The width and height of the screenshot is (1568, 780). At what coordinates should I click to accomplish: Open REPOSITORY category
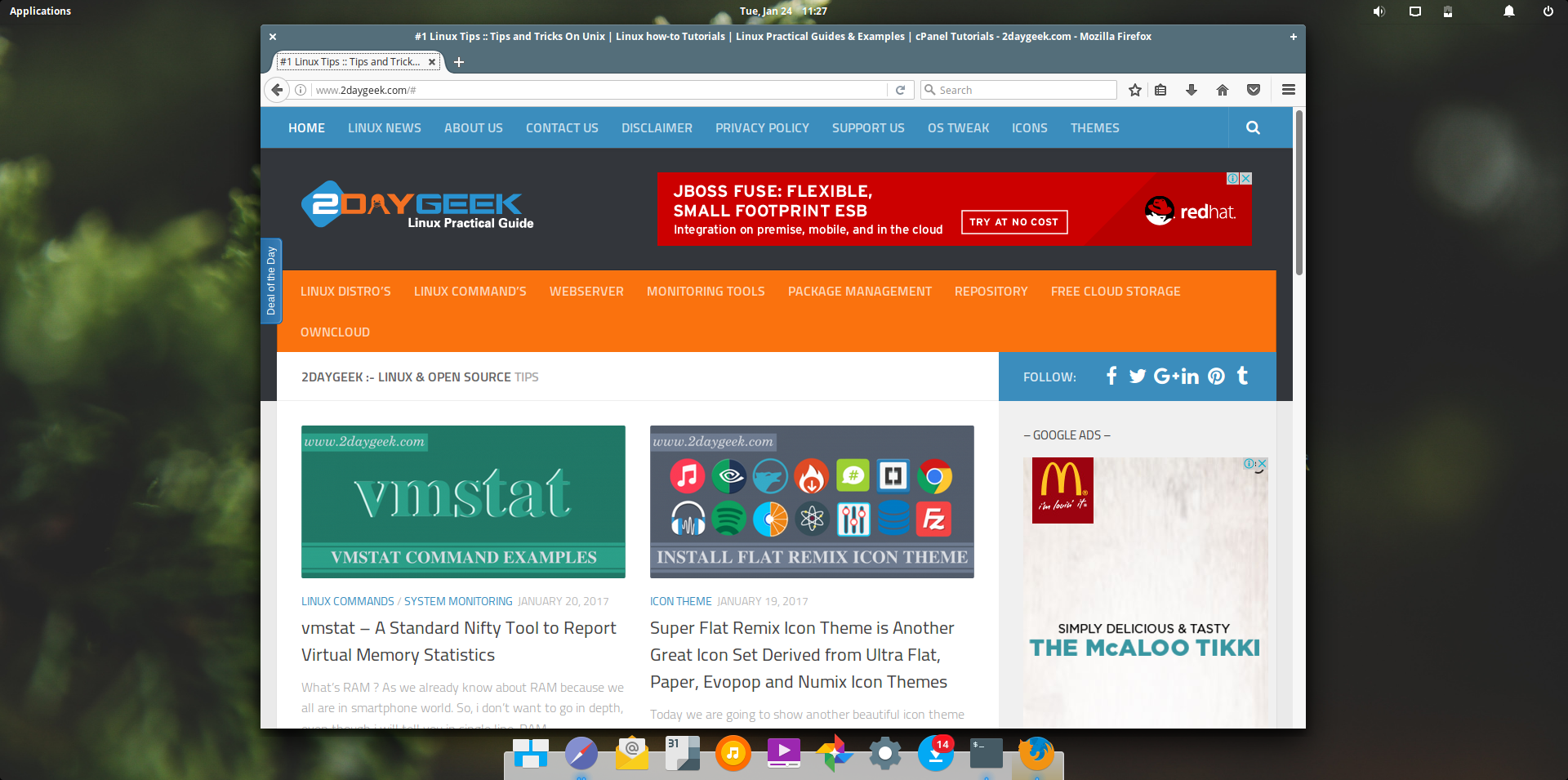[991, 292]
